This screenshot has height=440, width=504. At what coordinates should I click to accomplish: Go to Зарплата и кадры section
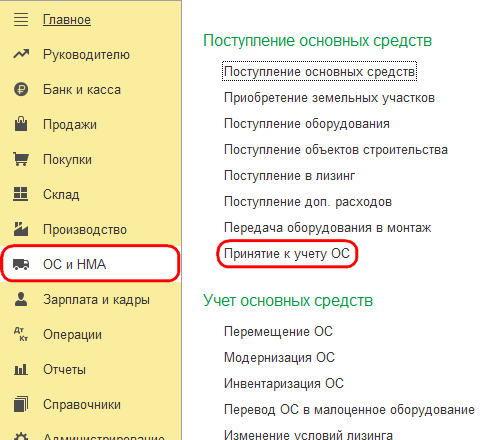[96, 300]
